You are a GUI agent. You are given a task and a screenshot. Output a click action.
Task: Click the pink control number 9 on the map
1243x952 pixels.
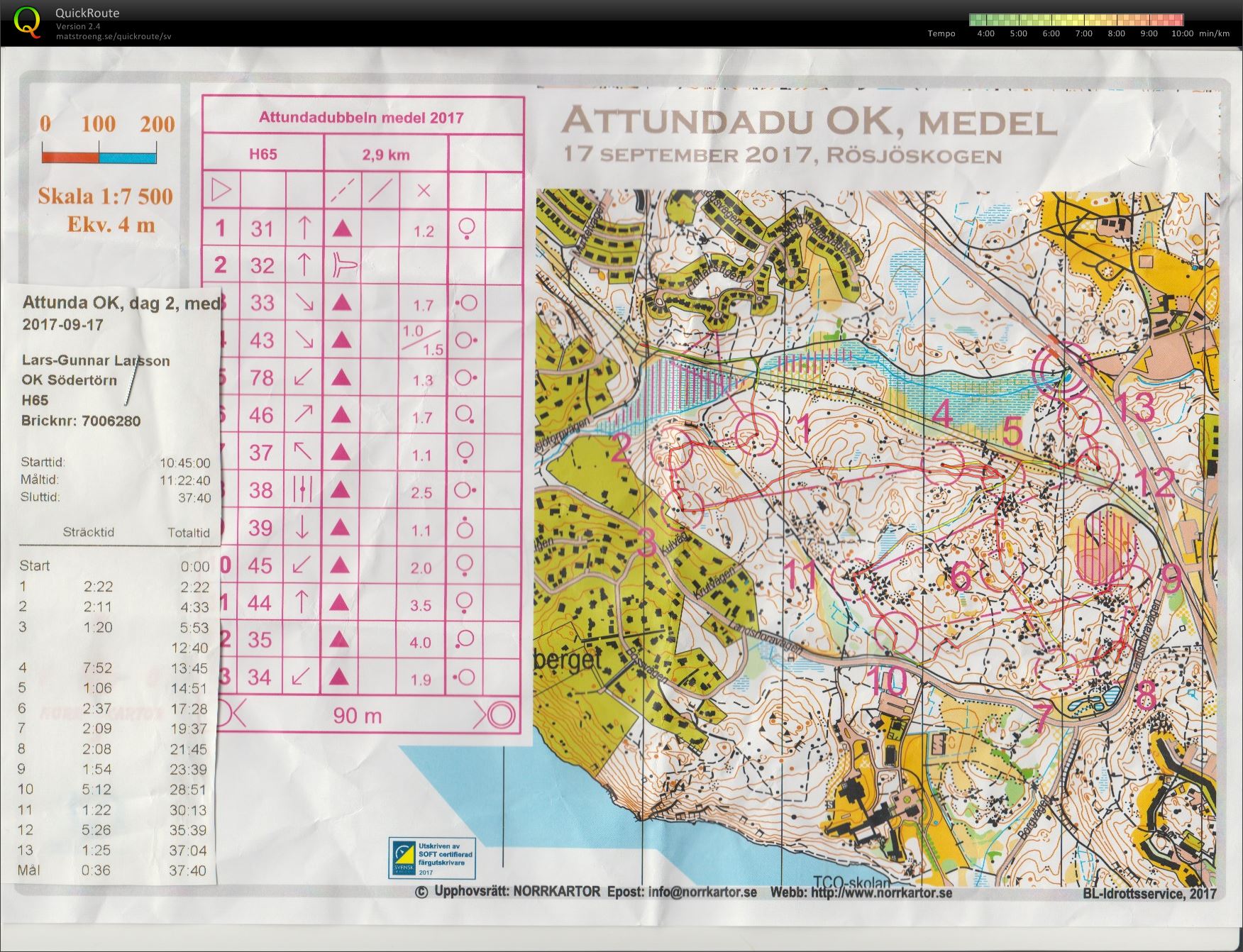point(1170,578)
